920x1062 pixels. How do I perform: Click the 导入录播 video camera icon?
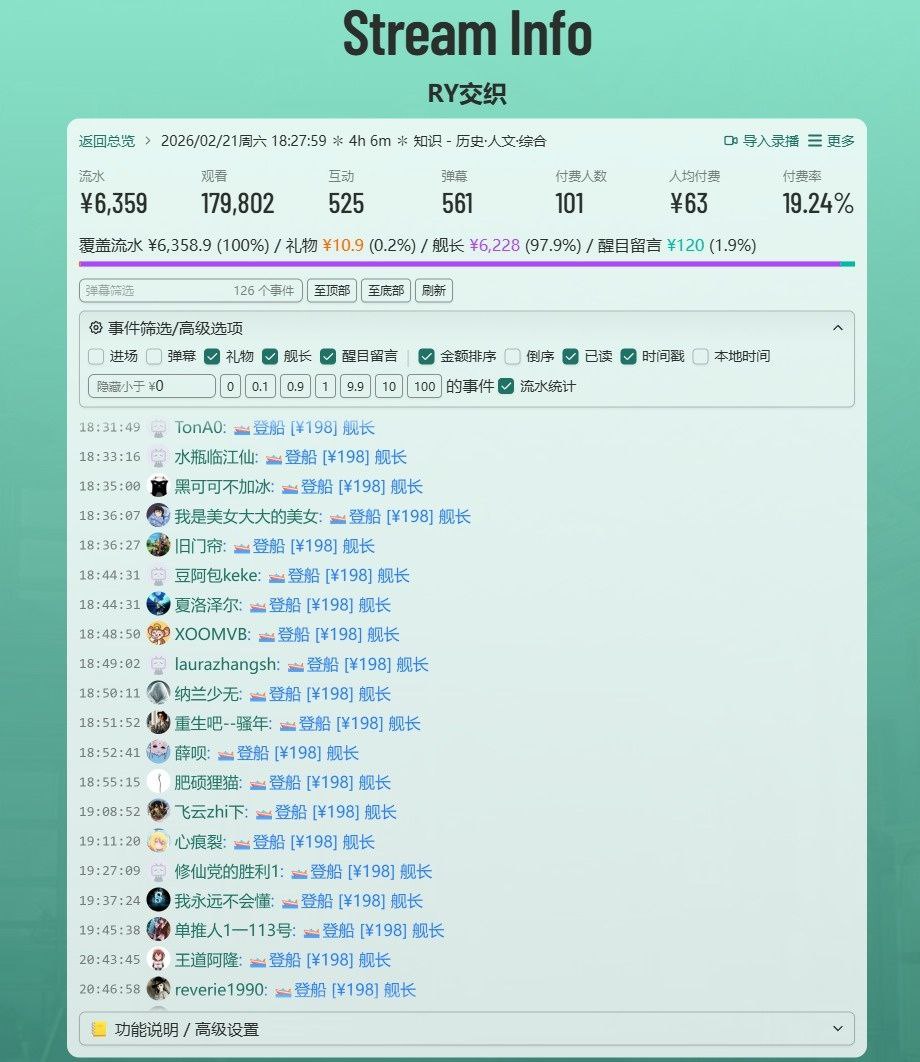pos(730,141)
